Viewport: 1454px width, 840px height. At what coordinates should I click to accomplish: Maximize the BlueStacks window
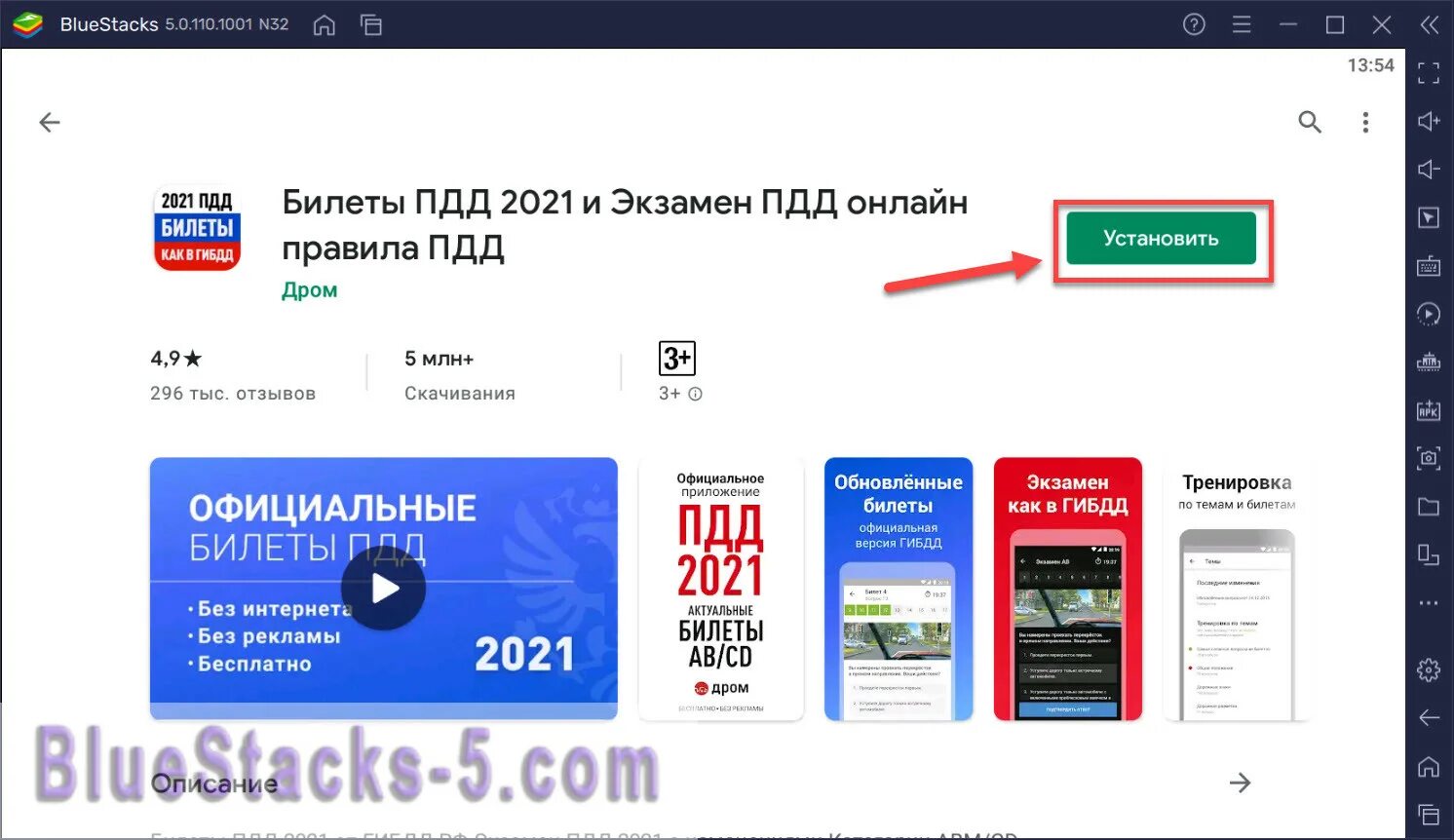point(1335,24)
